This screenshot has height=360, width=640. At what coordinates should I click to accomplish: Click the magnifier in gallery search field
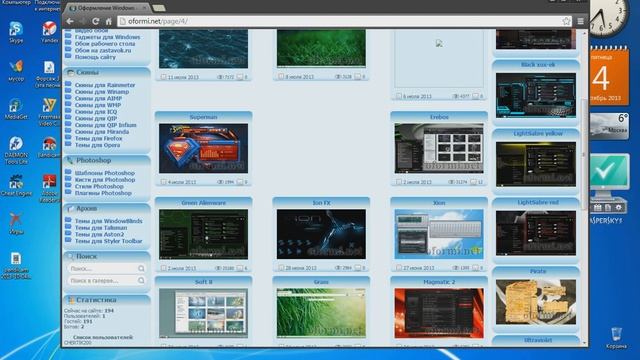(141, 280)
